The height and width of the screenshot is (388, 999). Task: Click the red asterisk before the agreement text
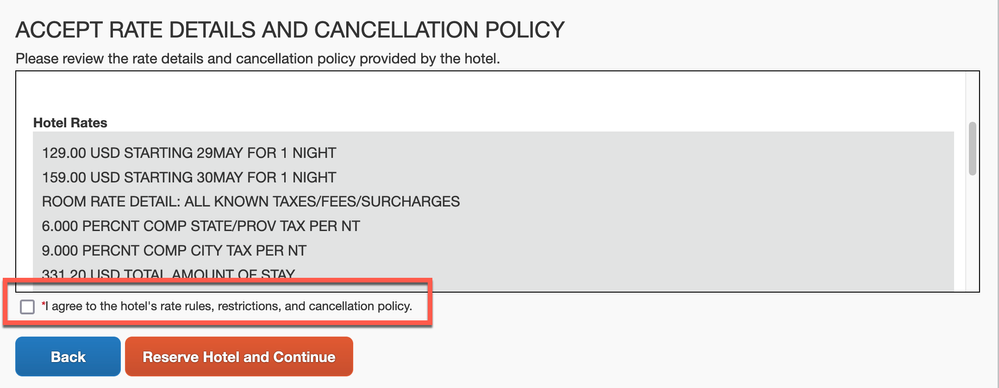pos(43,305)
